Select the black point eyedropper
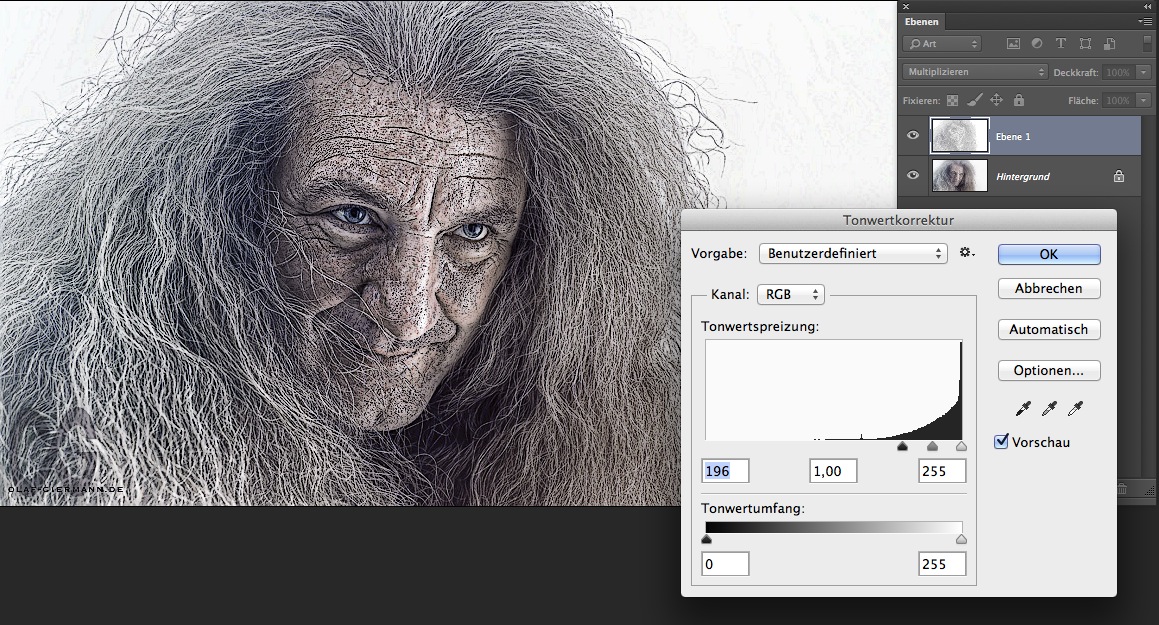 1023,408
